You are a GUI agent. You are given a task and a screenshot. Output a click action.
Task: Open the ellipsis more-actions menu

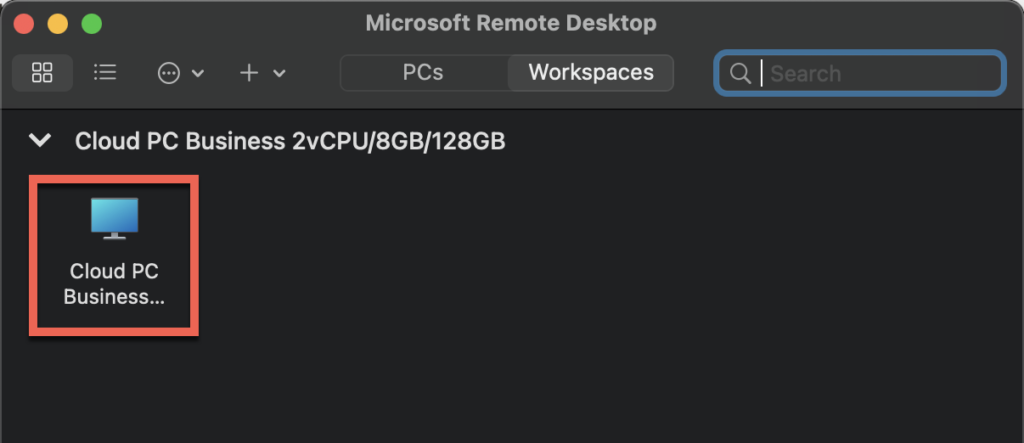[x=169, y=73]
